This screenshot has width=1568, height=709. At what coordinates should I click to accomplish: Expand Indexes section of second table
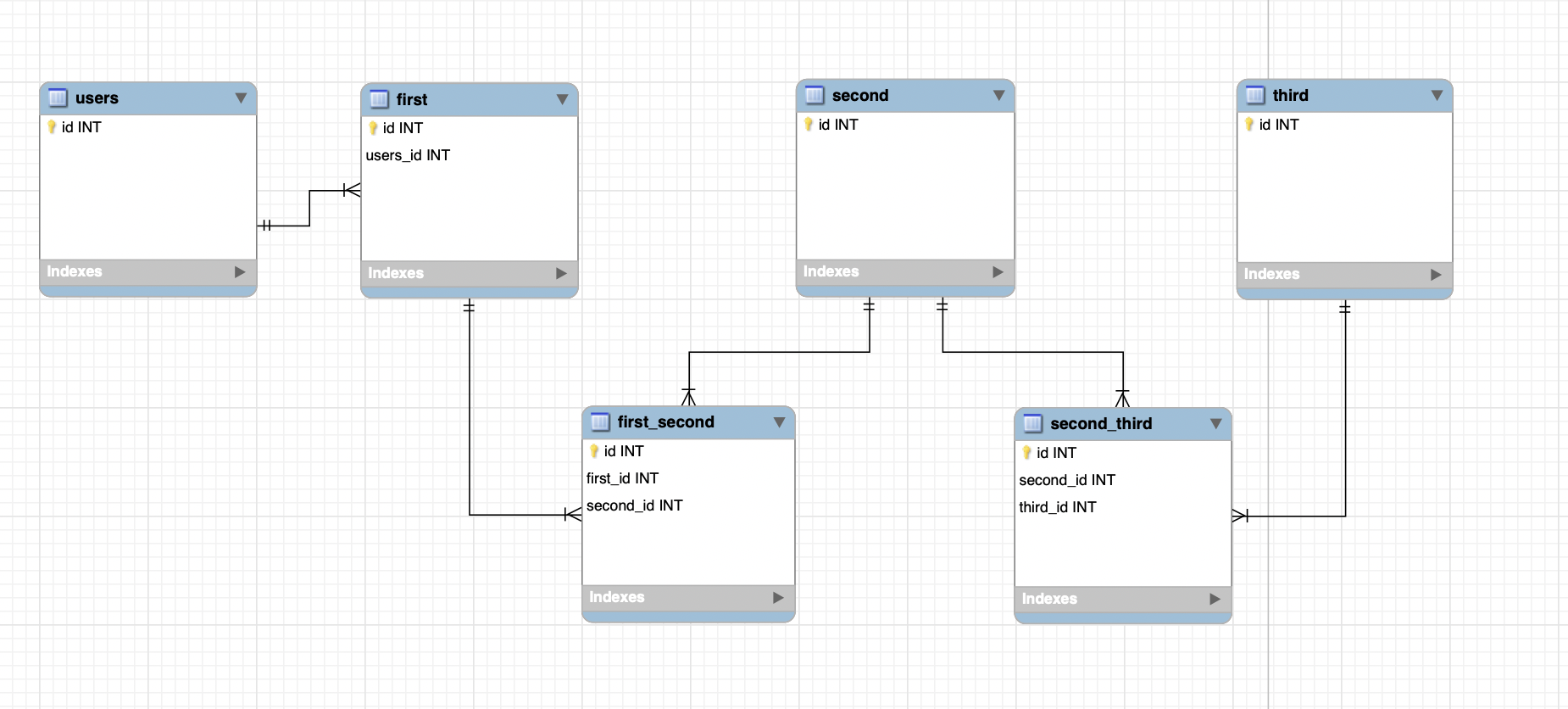[998, 272]
